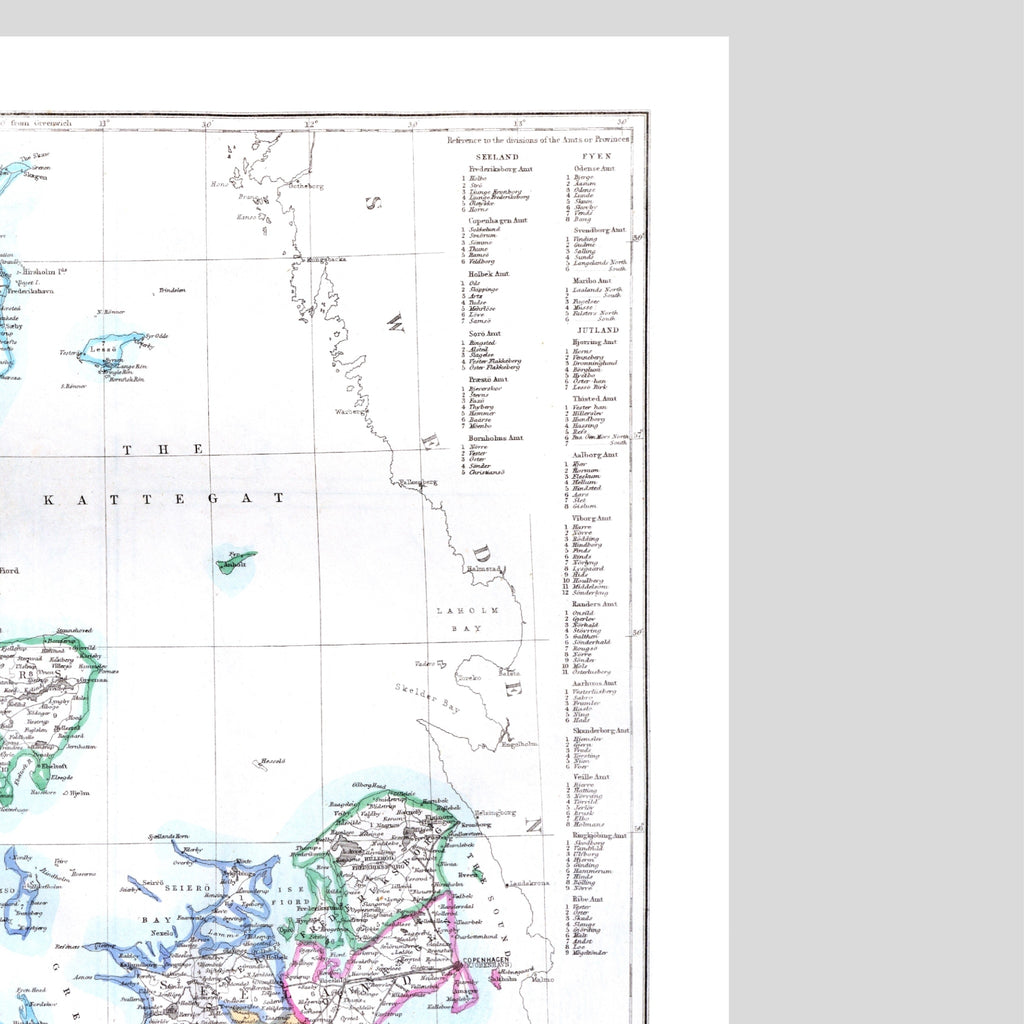Click the 'Veille Amt' legend entry
The height and width of the screenshot is (1024, 1024).
tap(591, 777)
